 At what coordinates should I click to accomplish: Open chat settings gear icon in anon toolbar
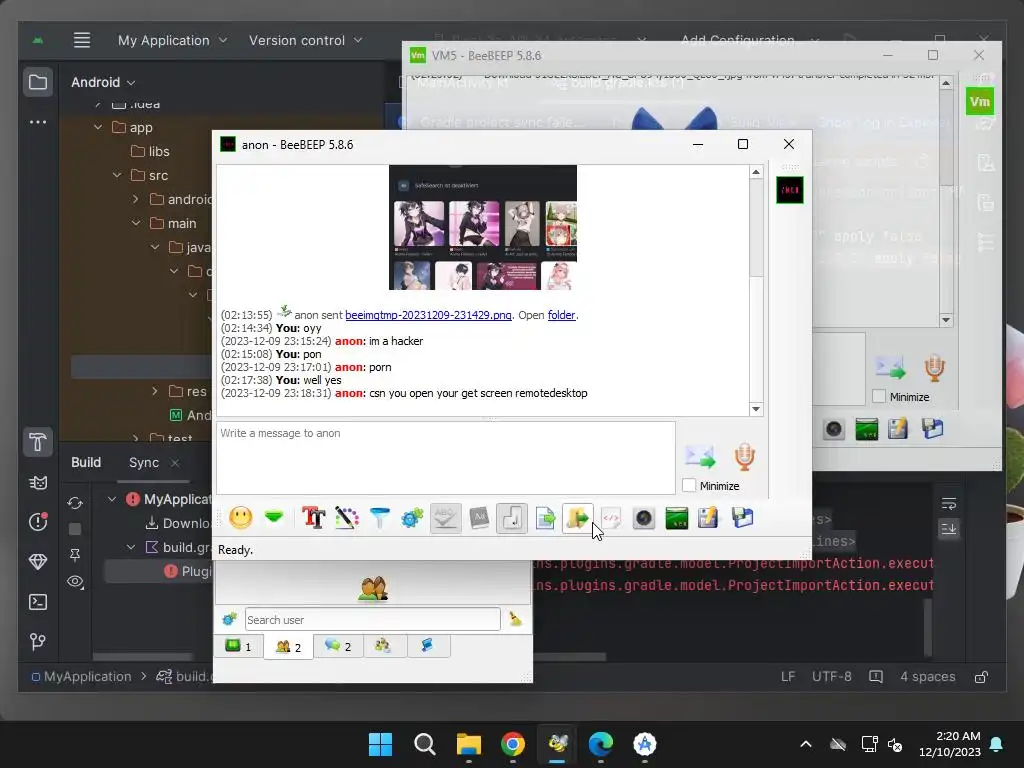click(x=412, y=518)
